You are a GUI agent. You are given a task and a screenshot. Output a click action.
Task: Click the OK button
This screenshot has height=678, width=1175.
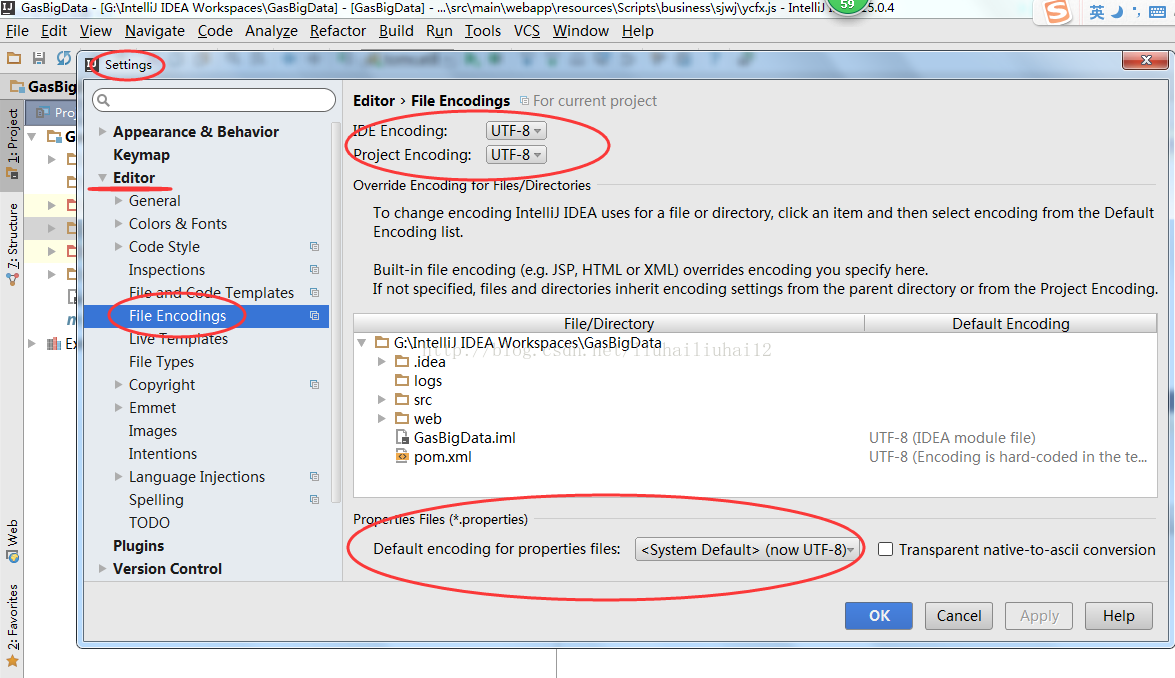tap(879, 616)
